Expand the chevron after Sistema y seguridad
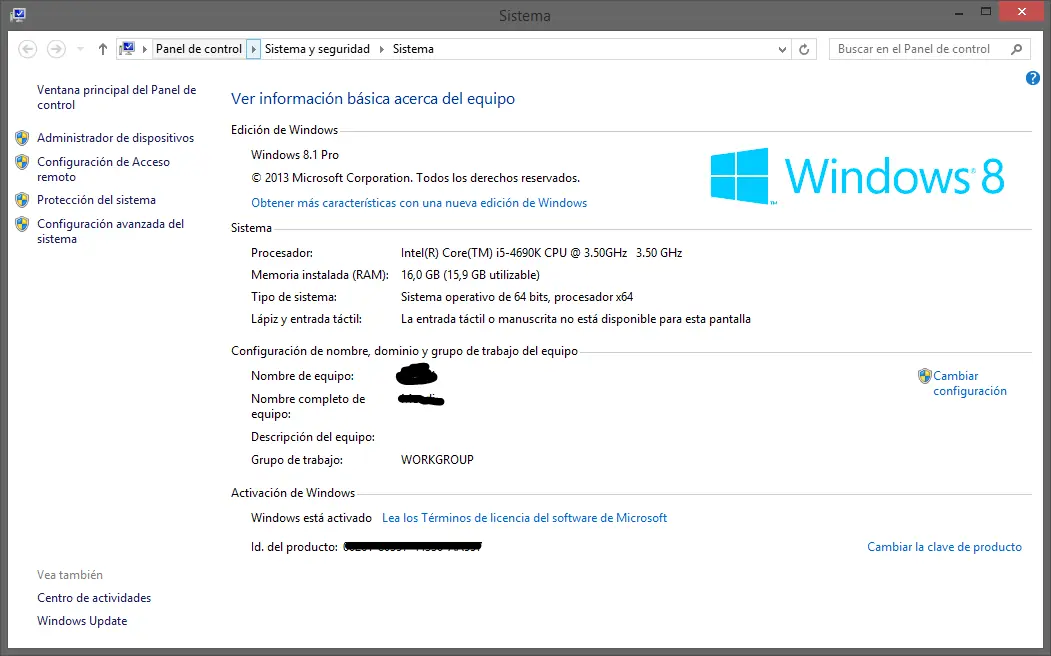Viewport: 1051px width, 656px height. click(381, 49)
